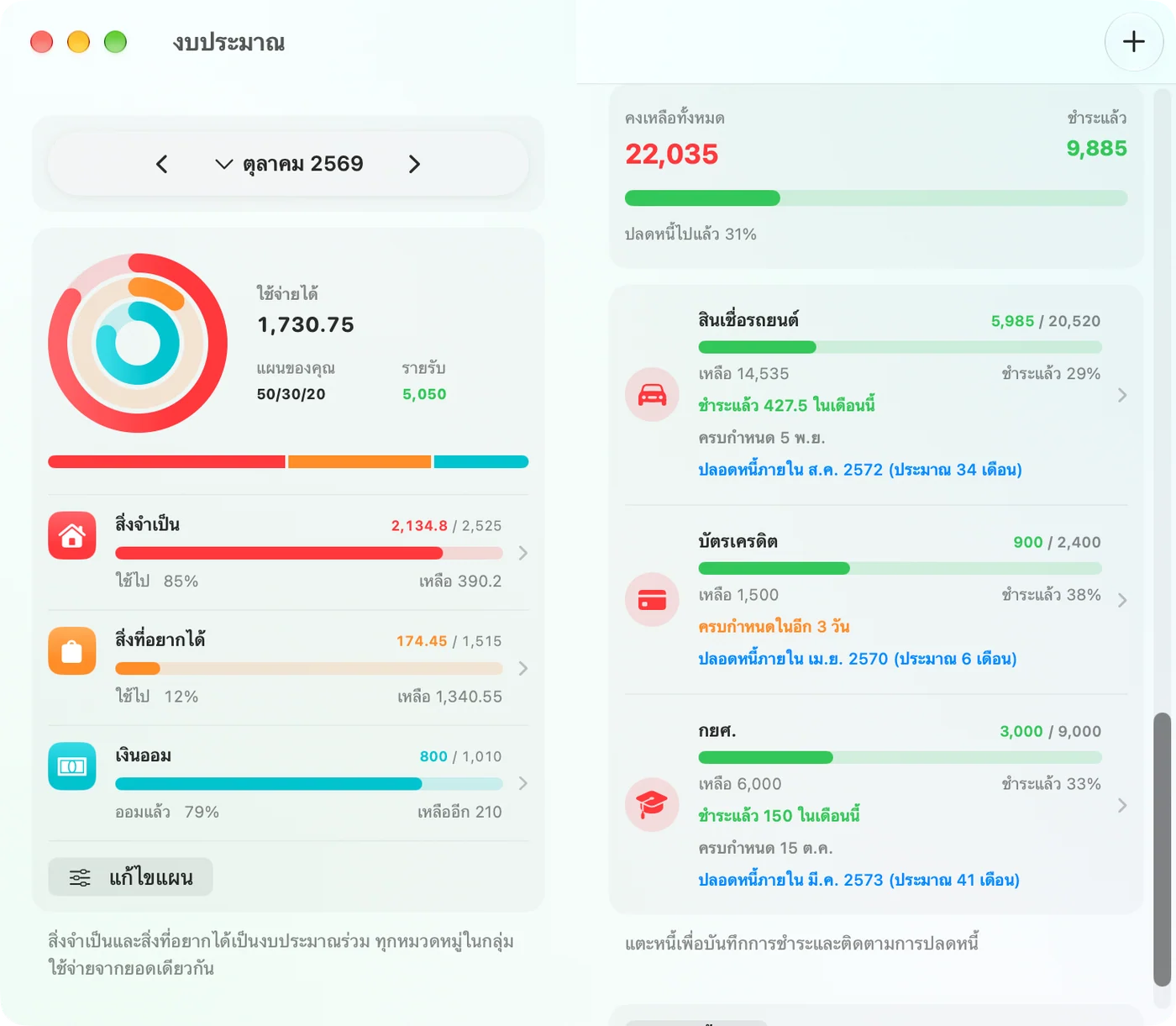Click the งบประมาณ window title
This screenshot has height=1026, width=1176.
click(228, 42)
